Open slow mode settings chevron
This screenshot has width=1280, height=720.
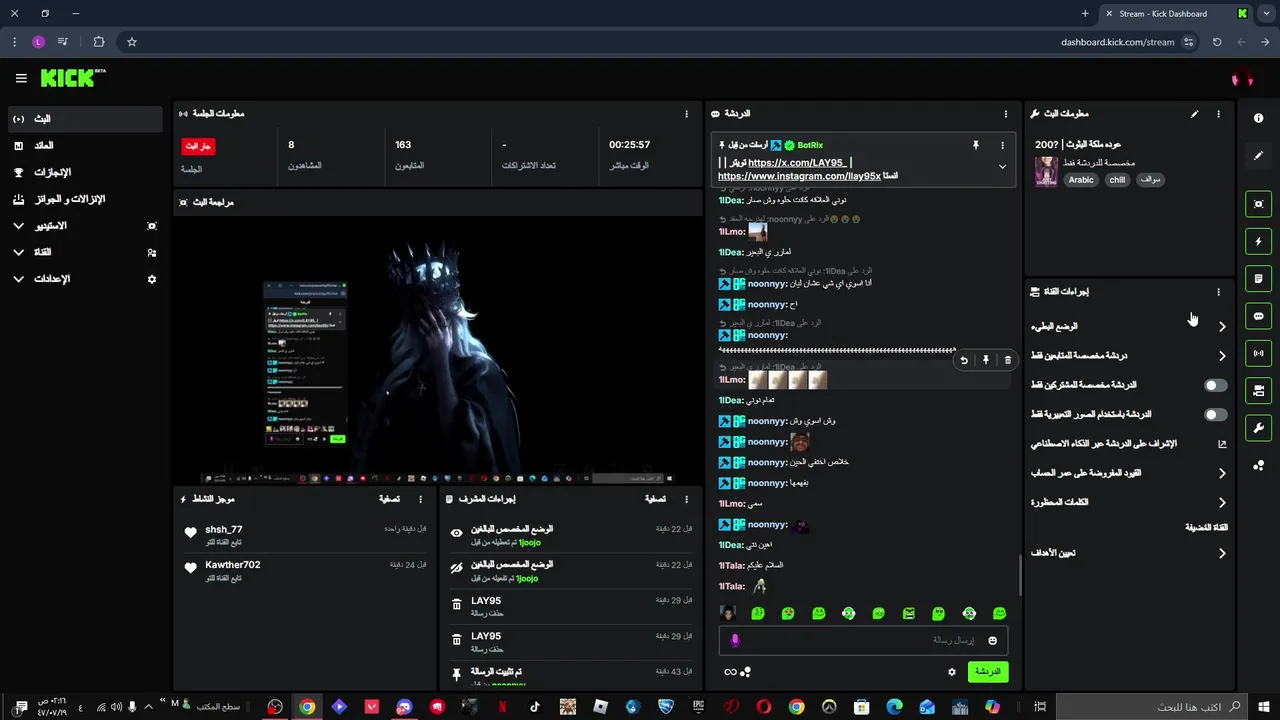pyautogui.click(x=1222, y=327)
